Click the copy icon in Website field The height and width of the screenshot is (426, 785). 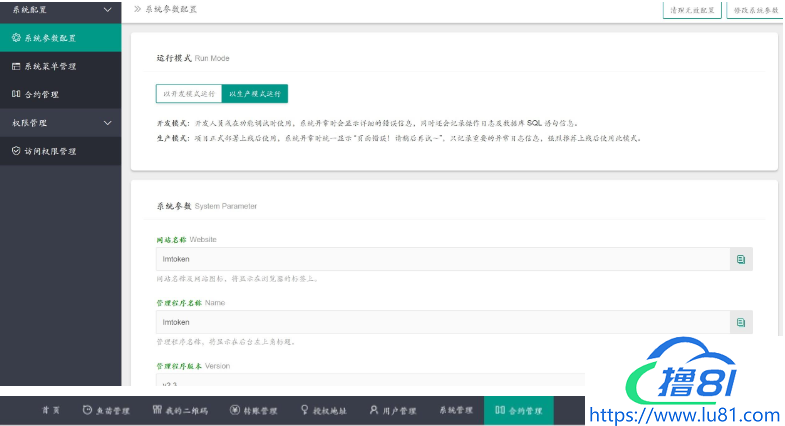point(740,259)
